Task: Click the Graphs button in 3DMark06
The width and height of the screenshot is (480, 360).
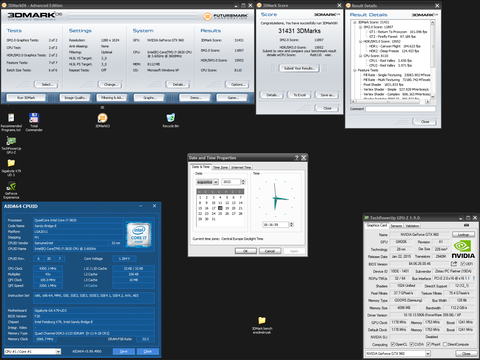Action: 149,98
